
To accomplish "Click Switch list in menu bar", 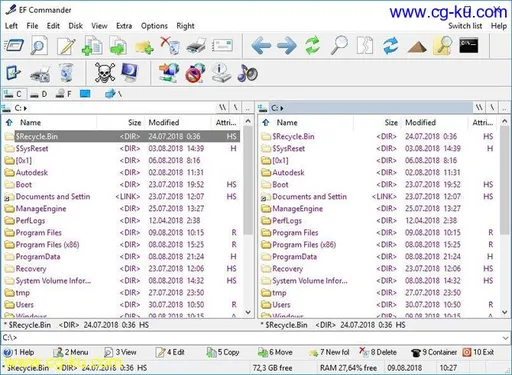I will point(465,26).
